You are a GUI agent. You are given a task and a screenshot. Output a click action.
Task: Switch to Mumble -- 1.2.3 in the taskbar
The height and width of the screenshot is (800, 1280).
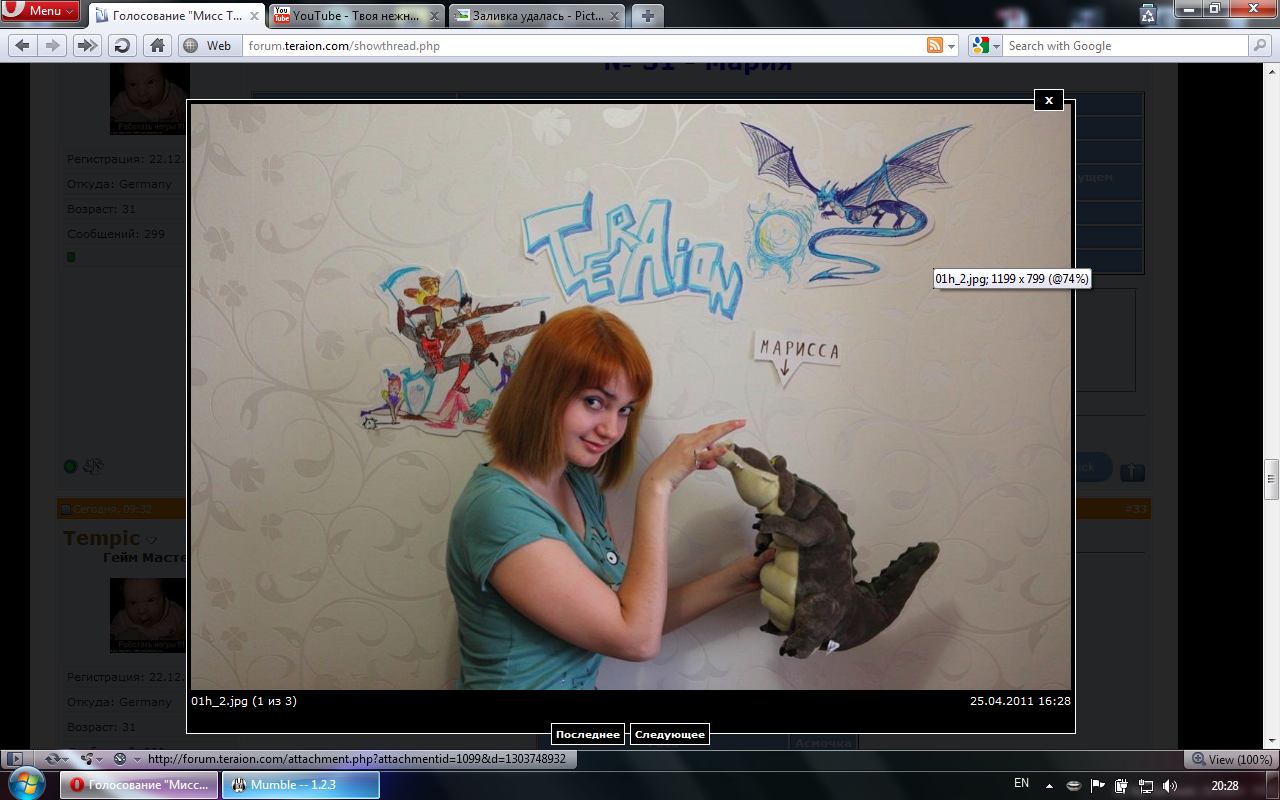[x=300, y=785]
